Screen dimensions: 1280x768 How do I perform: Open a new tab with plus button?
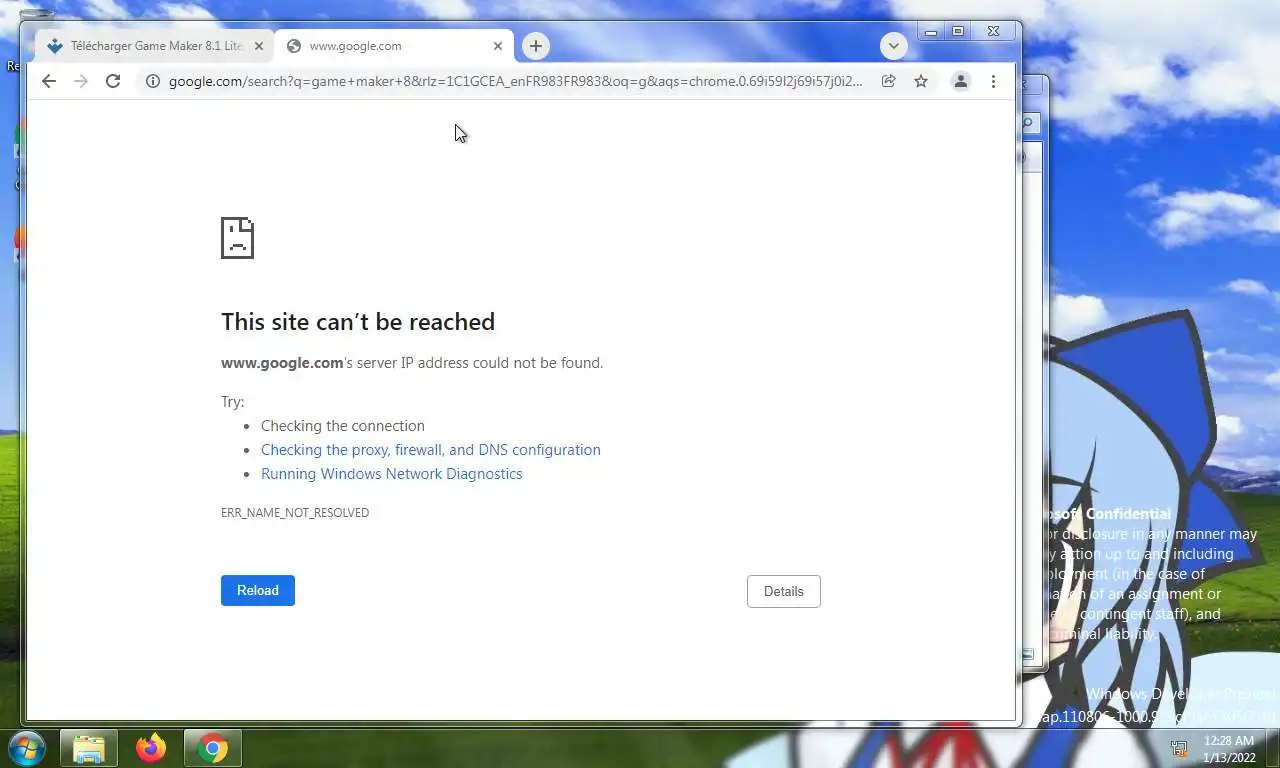tap(536, 46)
